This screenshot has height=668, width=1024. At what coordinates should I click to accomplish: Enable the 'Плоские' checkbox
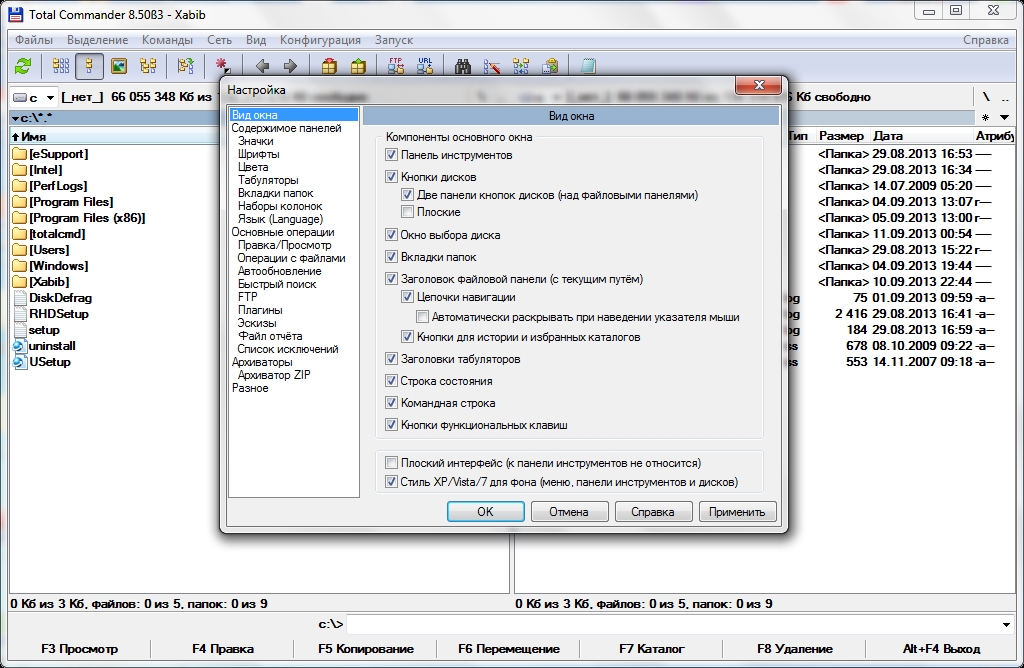pos(408,212)
